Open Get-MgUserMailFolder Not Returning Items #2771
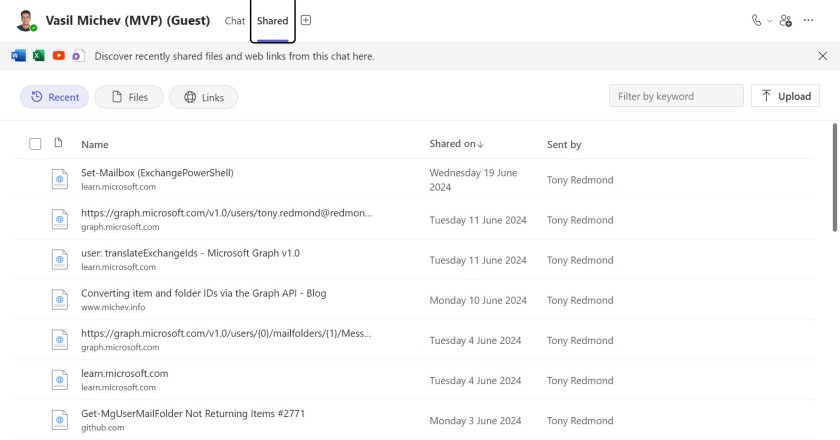The height and width of the screenshot is (440, 840). point(193,414)
